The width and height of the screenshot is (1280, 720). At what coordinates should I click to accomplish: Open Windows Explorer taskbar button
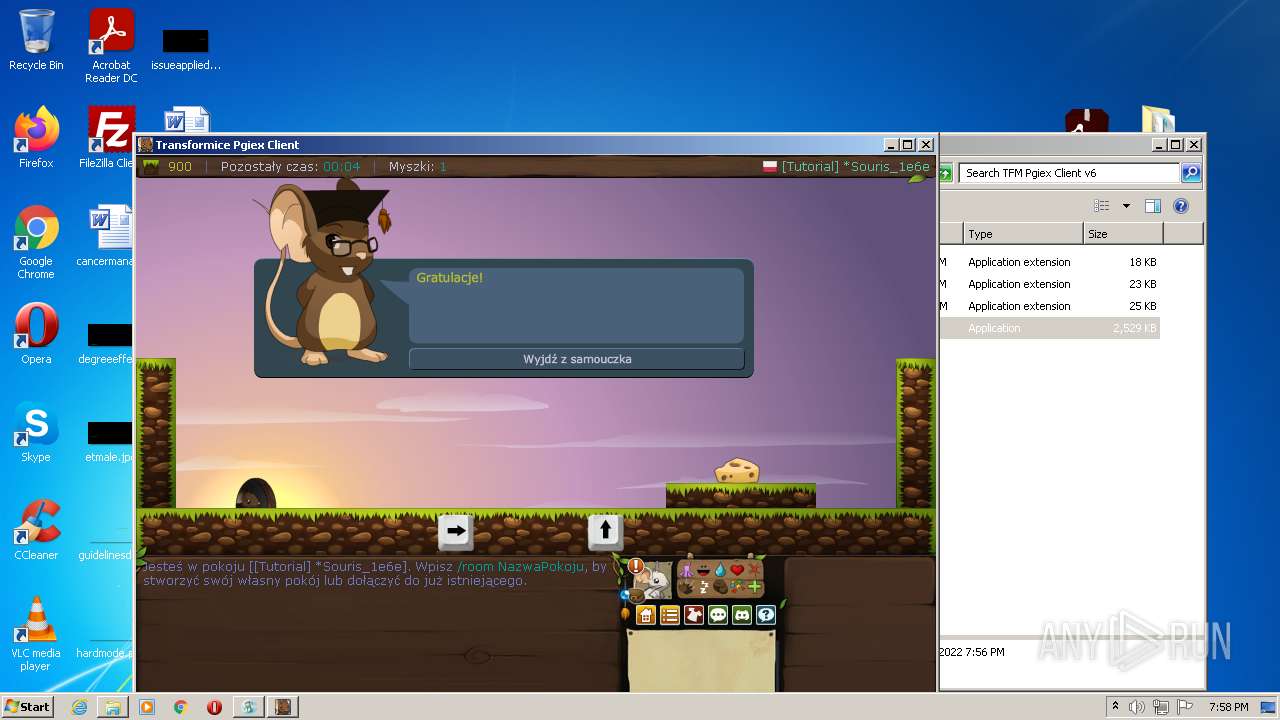(113, 707)
